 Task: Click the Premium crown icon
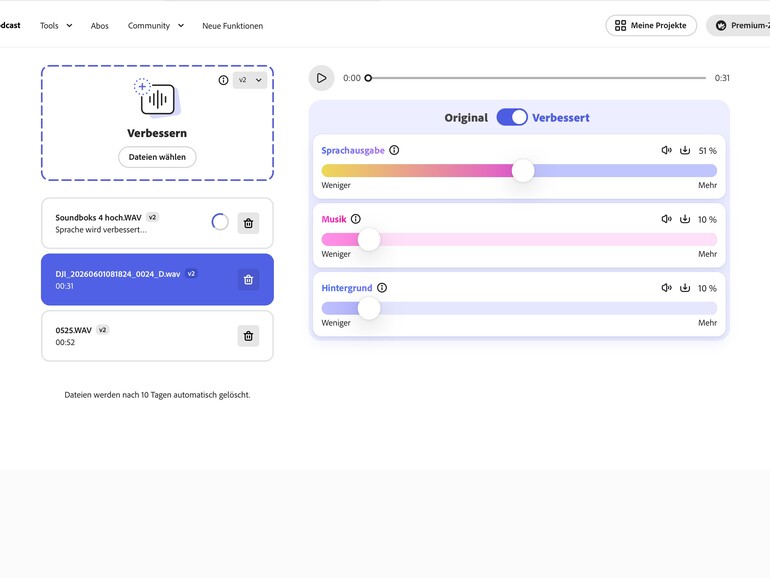(x=721, y=26)
